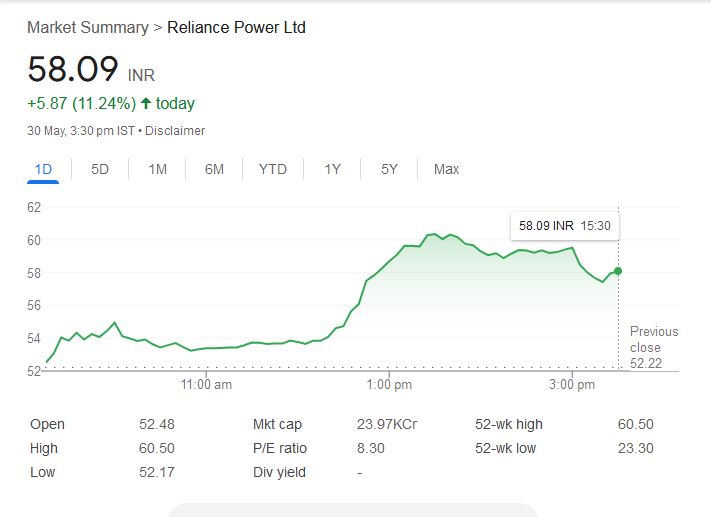
Task: Click the 3:00 pm axis label
Action: pos(573,385)
